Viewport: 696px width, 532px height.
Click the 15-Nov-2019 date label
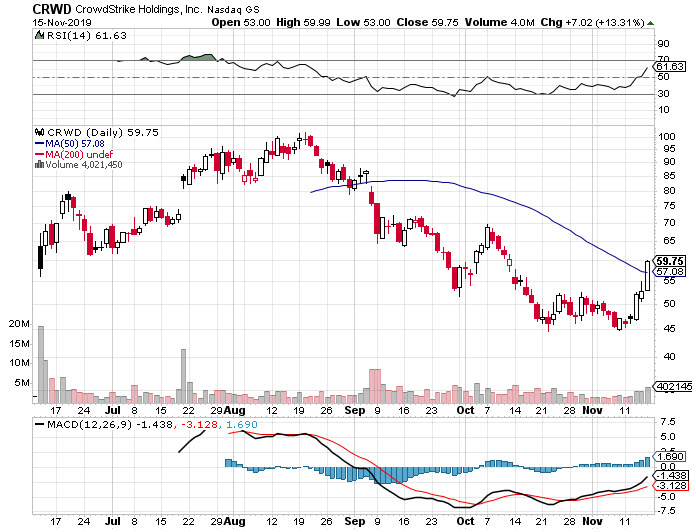pos(62,23)
